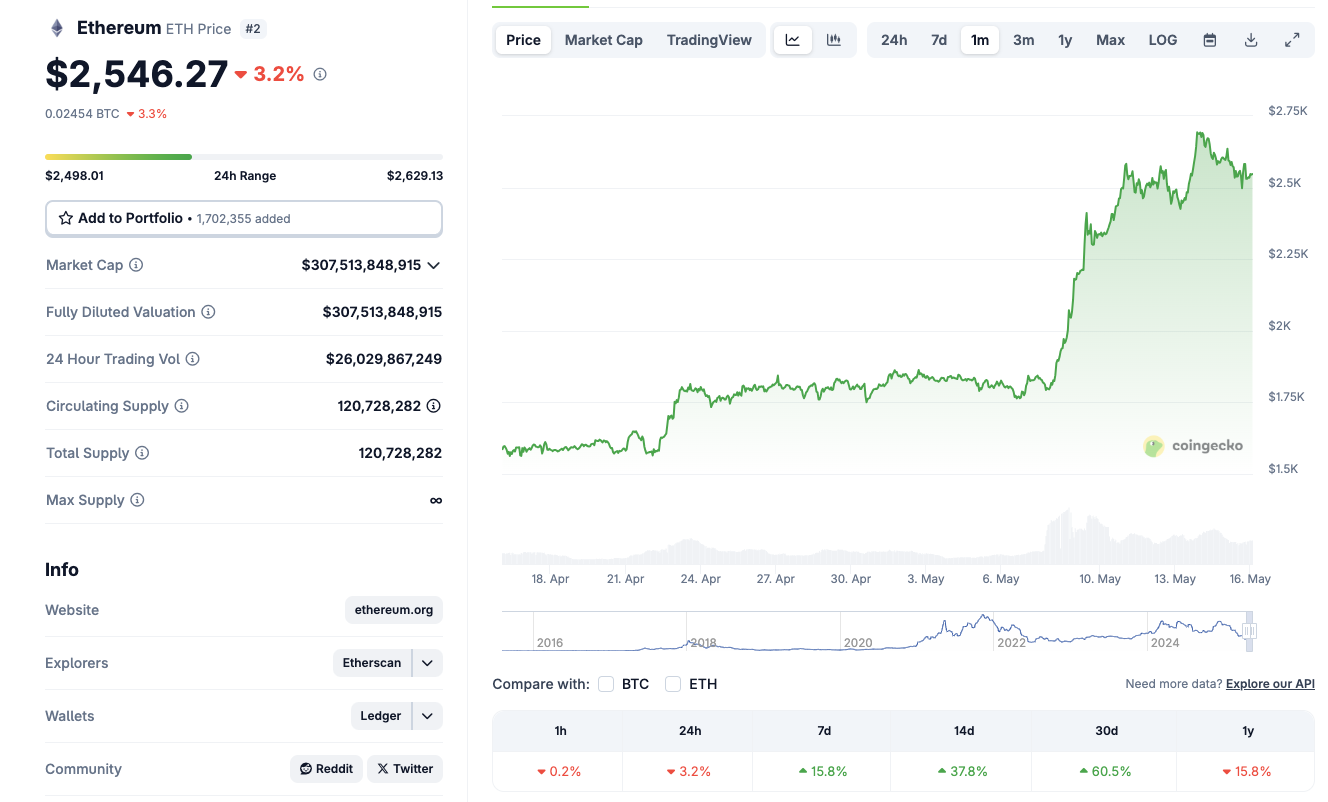Click the 24h low value $2,498.01
The height and width of the screenshot is (802, 1328).
(74, 176)
